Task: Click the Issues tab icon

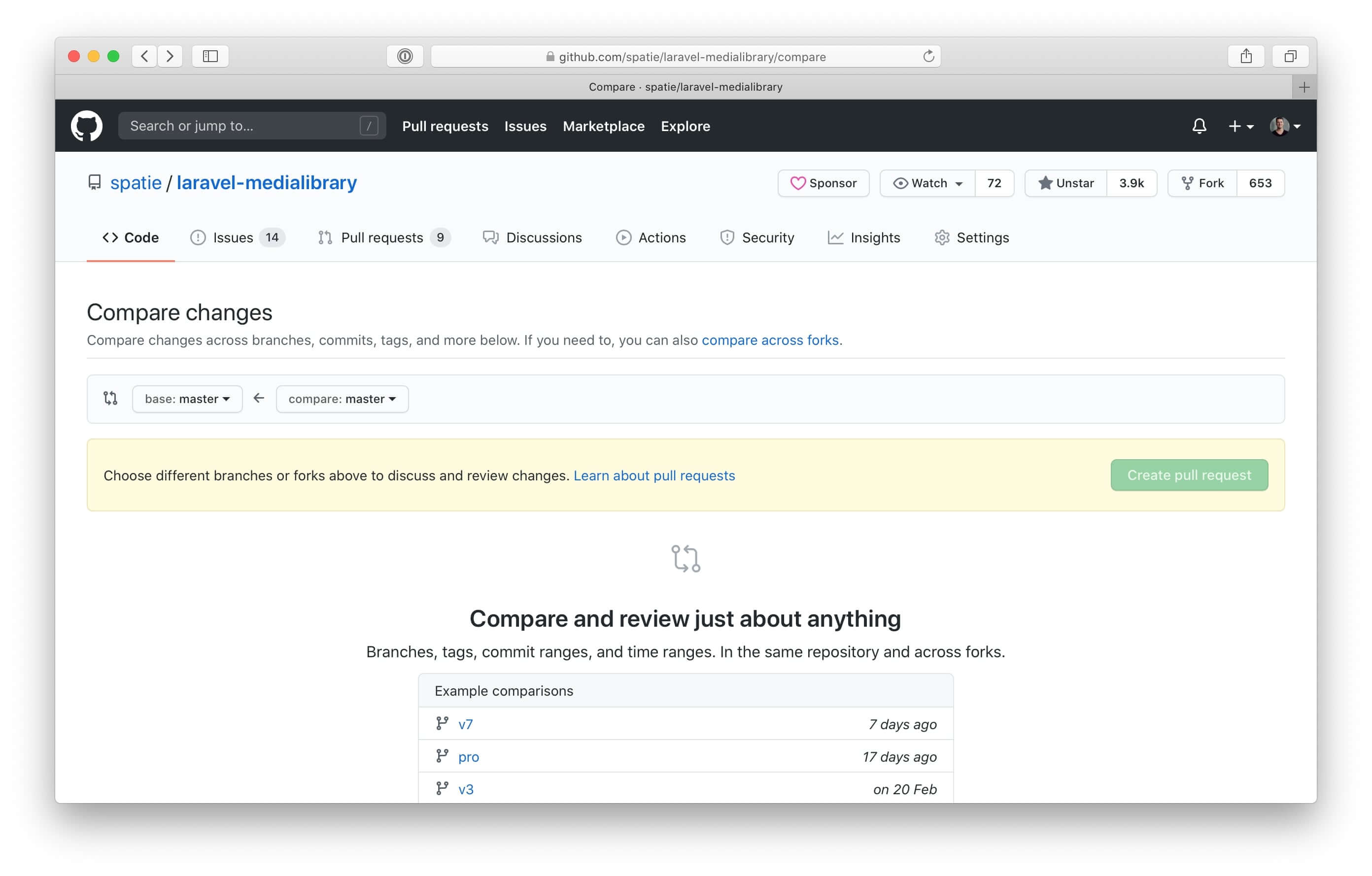Action: point(198,237)
